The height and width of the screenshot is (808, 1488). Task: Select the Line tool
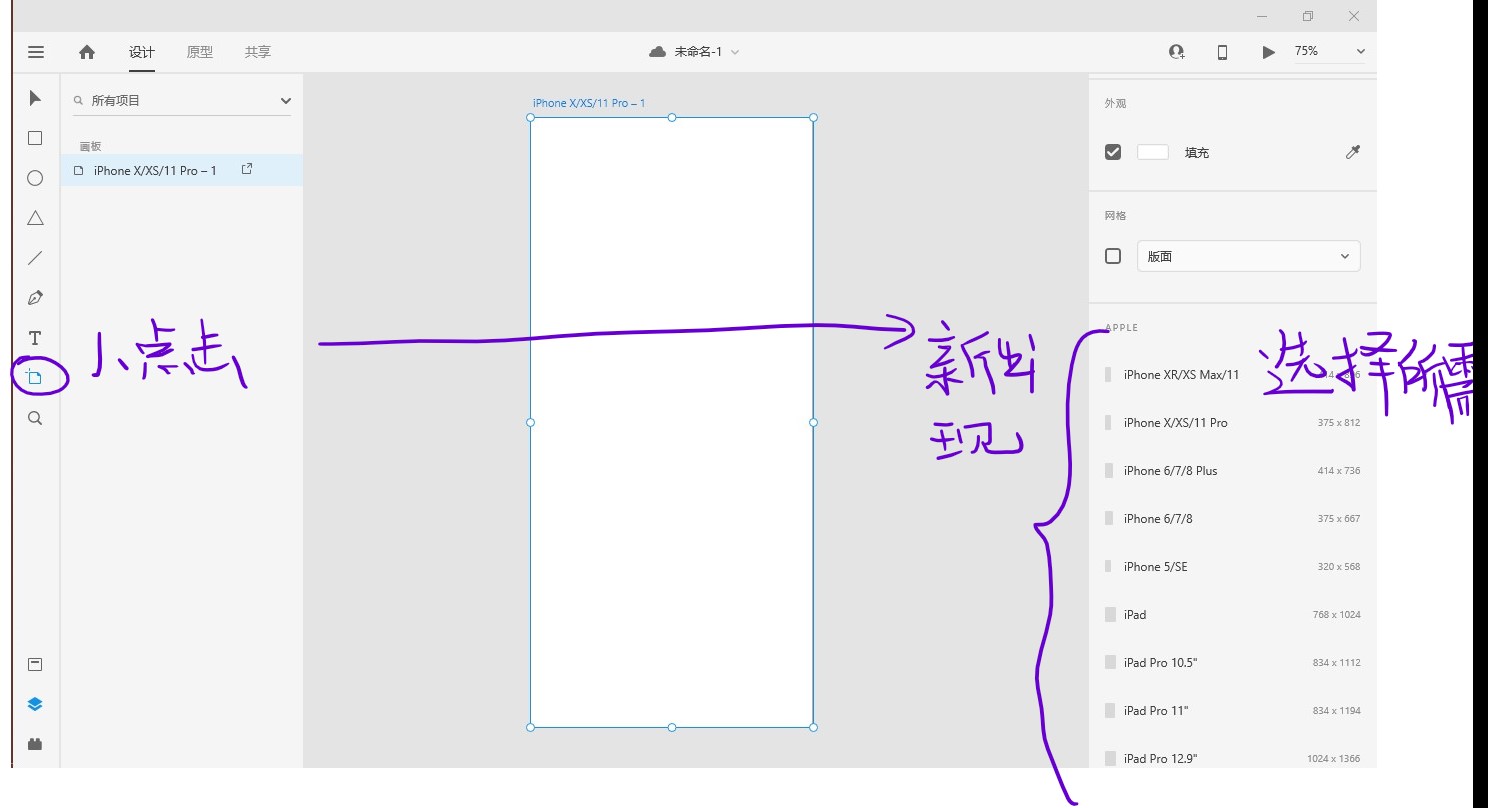coord(35,258)
